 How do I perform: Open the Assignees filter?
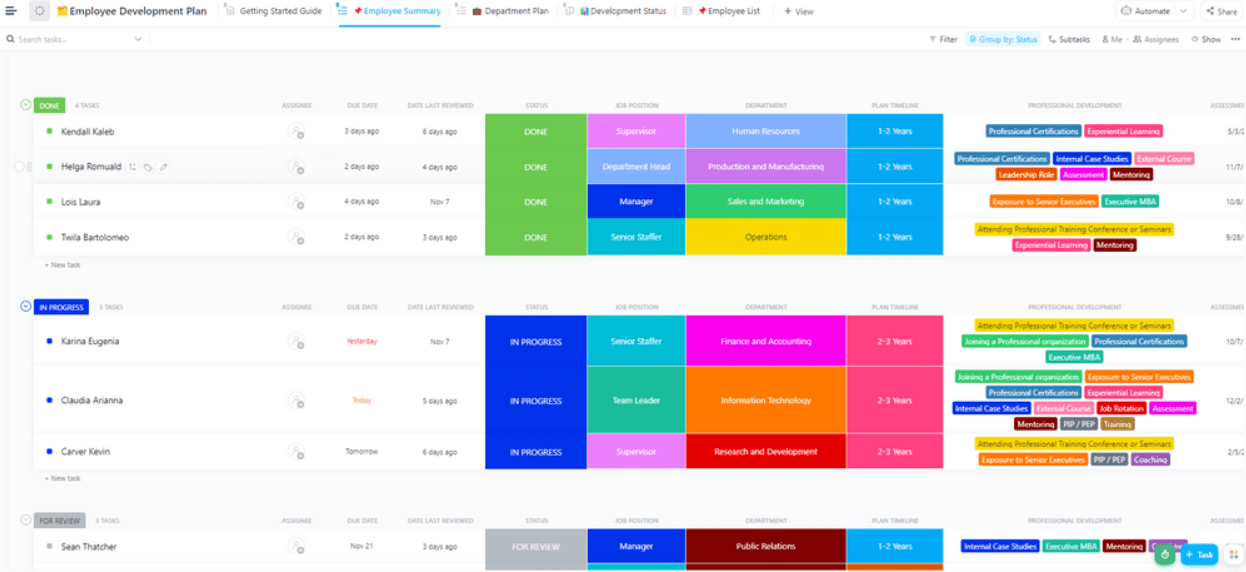click(x=1157, y=40)
